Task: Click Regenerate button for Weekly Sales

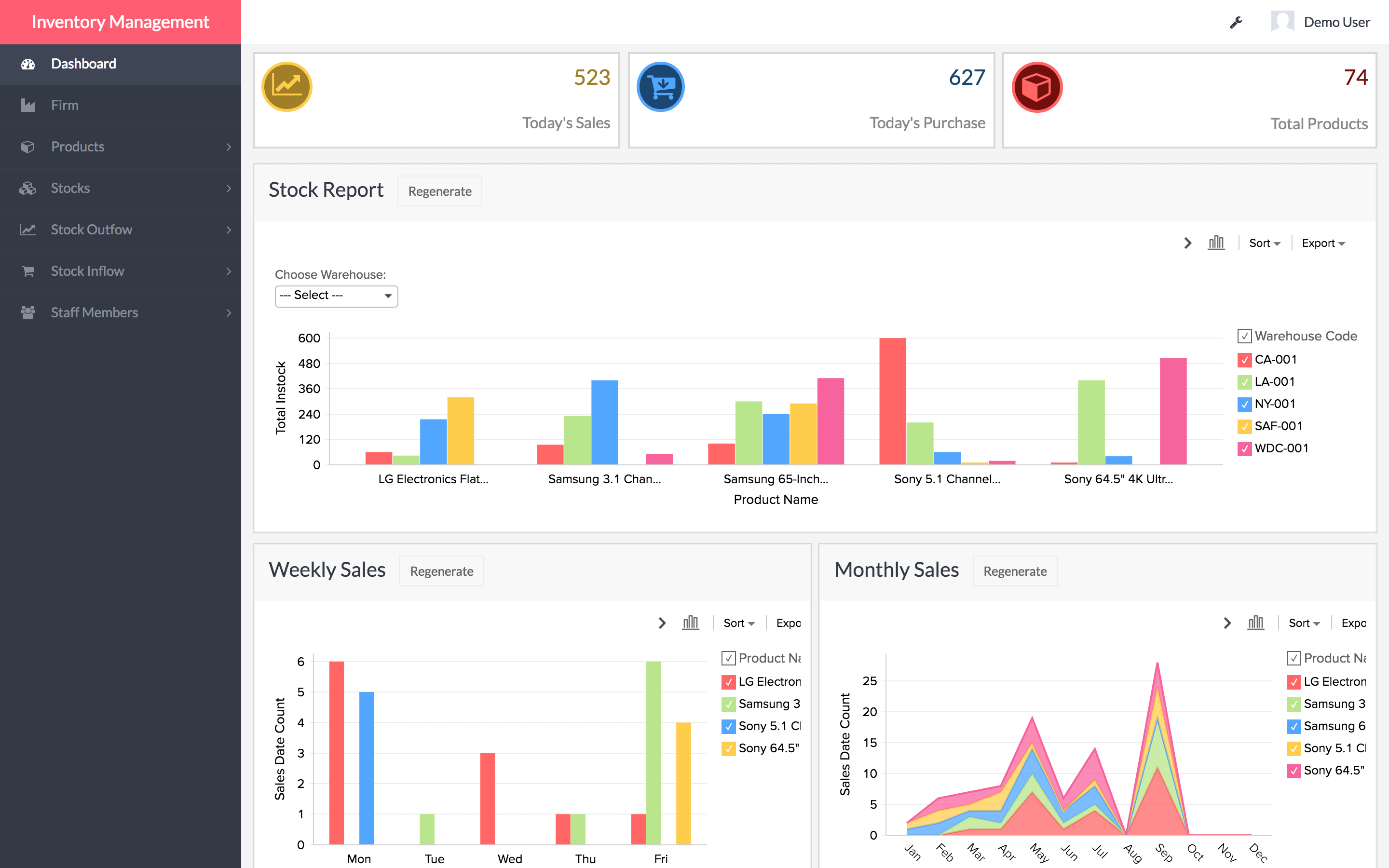Action: [441, 571]
